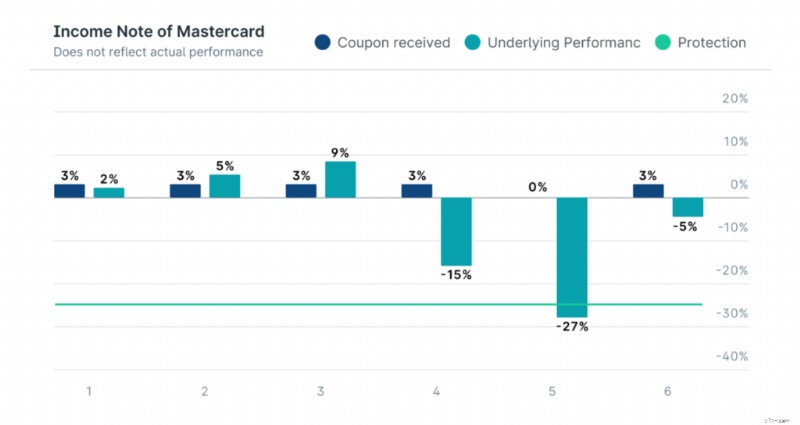Click the Coupon received legend label

(x=394, y=43)
